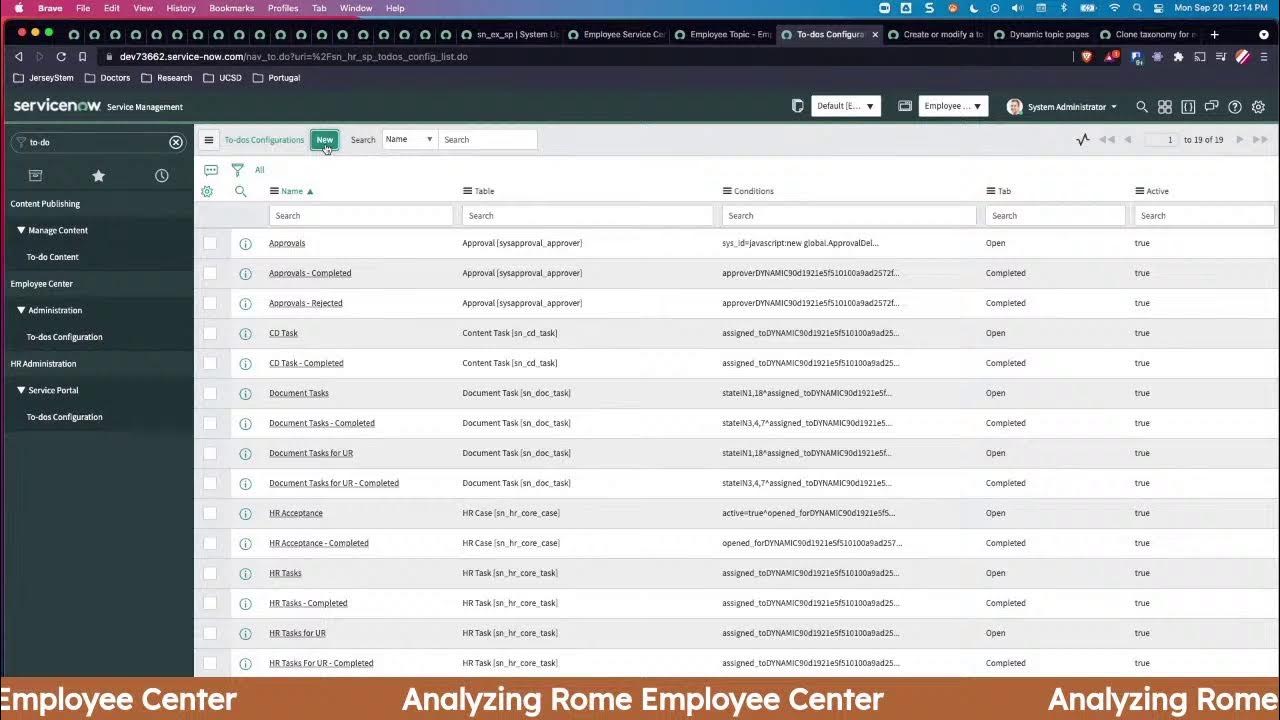This screenshot has width=1280, height=720.
Task: Go to next page arrow
Action: click(x=1240, y=140)
